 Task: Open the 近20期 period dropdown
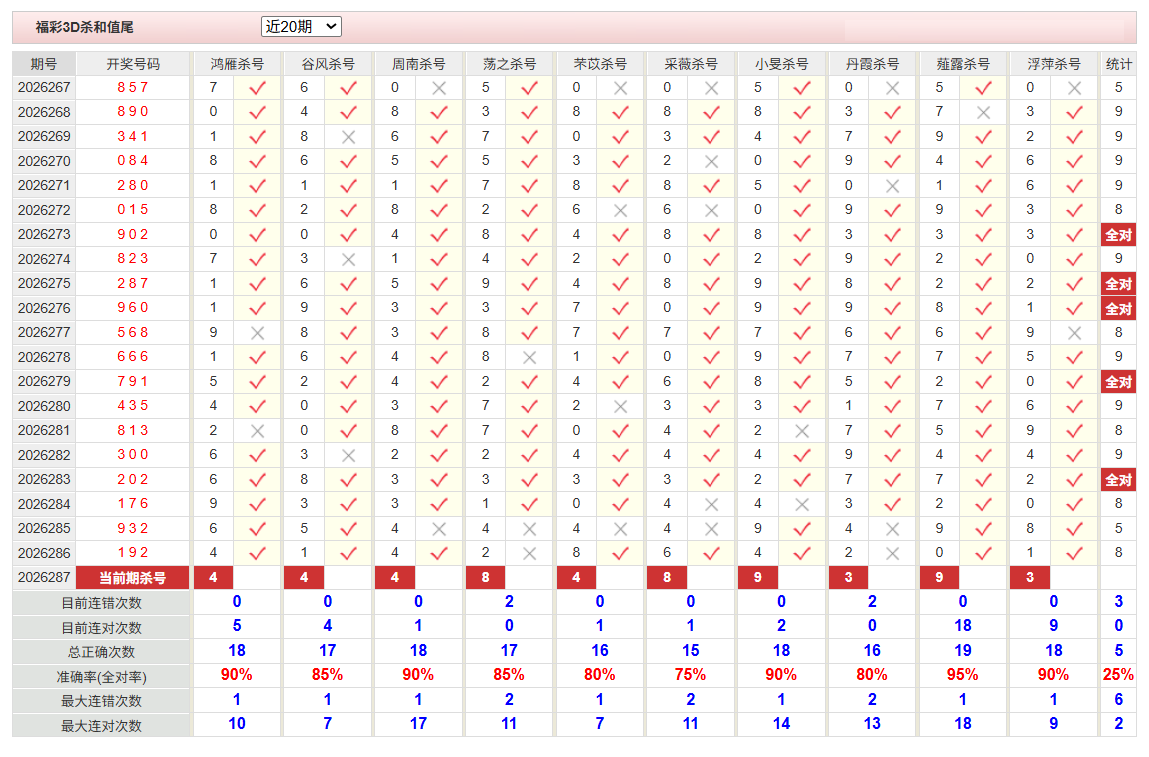point(301,27)
